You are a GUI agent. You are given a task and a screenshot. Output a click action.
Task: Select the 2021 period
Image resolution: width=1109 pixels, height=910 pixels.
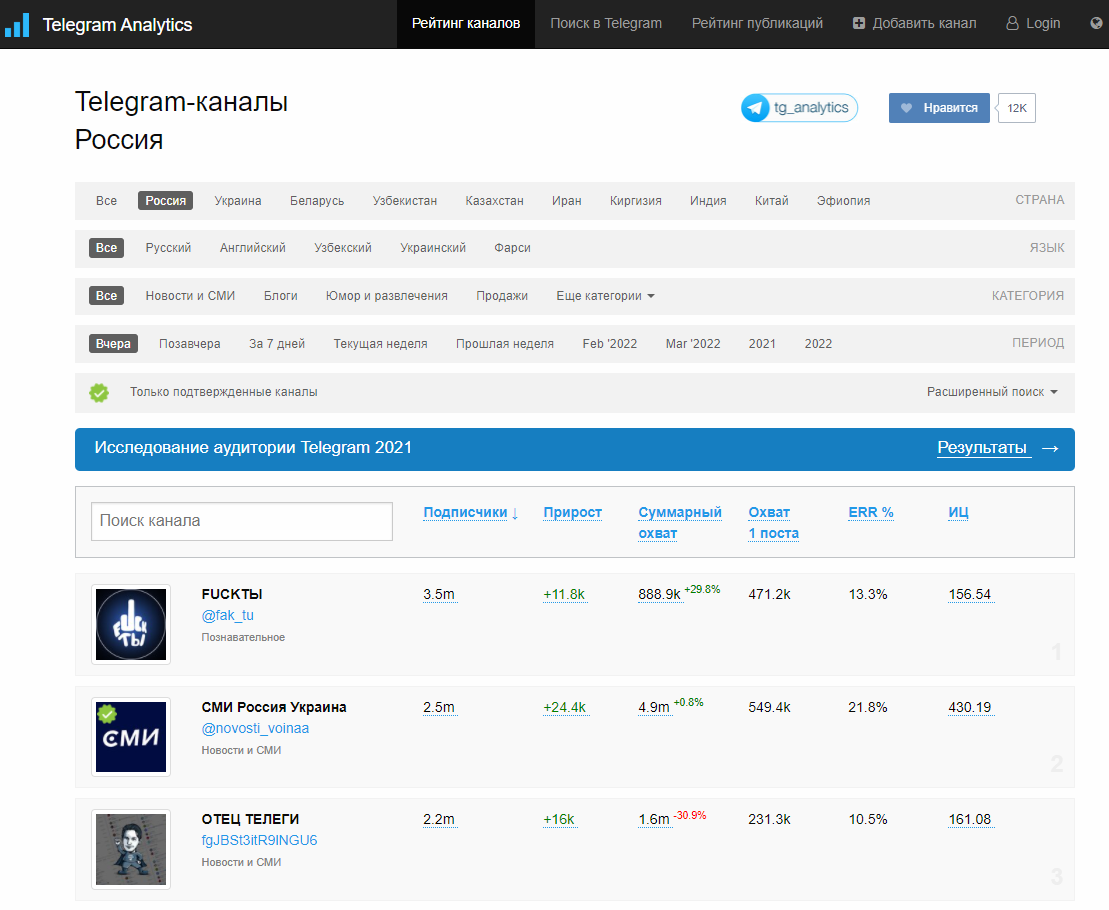click(x=762, y=344)
